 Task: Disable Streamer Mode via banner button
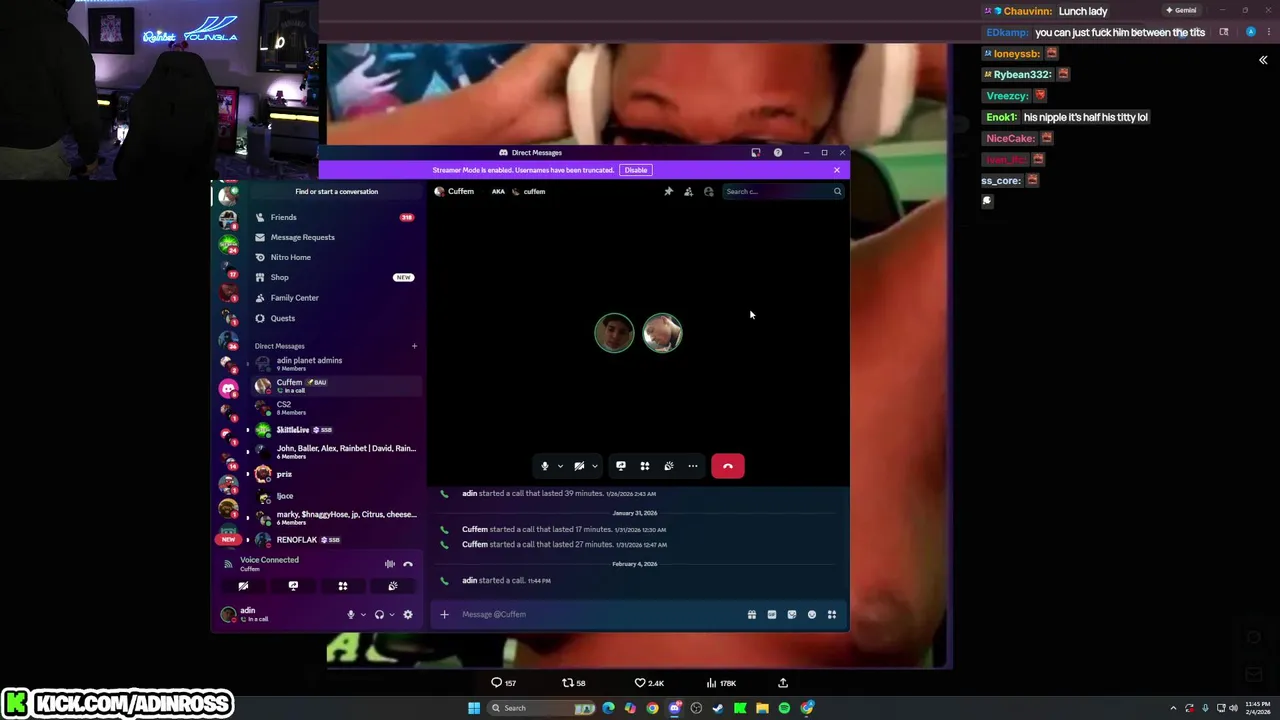point(636,170)
